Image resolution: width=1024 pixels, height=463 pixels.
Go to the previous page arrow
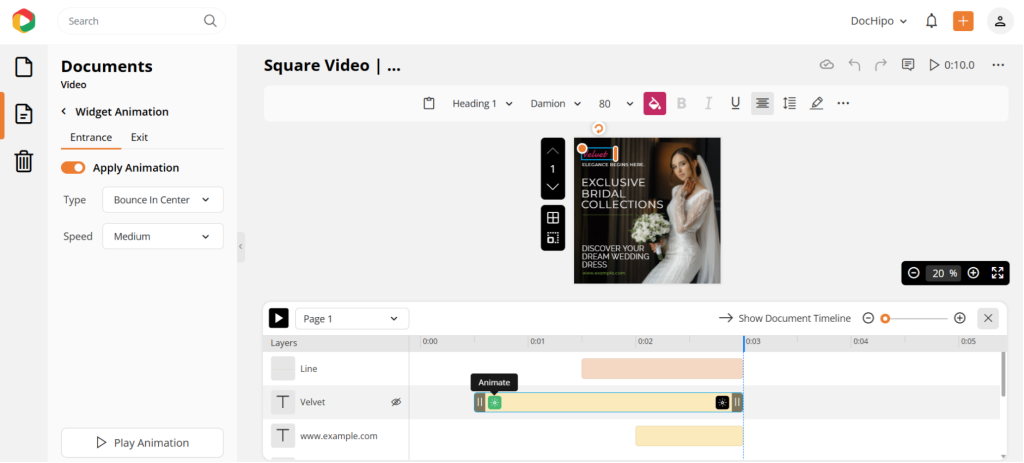(x=552, y=151)
